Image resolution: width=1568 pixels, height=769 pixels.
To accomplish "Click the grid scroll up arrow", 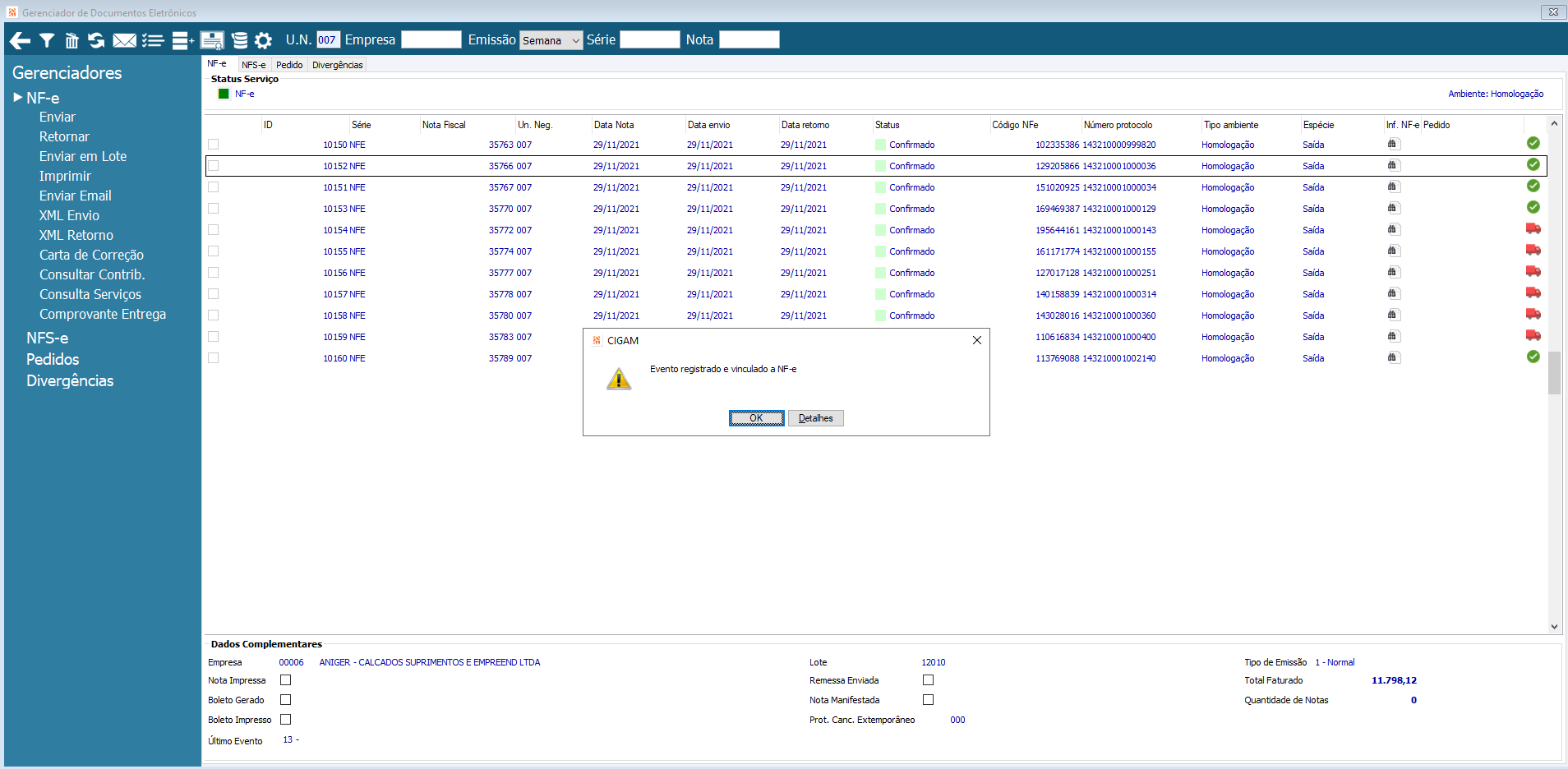I will click(1554, 123).
